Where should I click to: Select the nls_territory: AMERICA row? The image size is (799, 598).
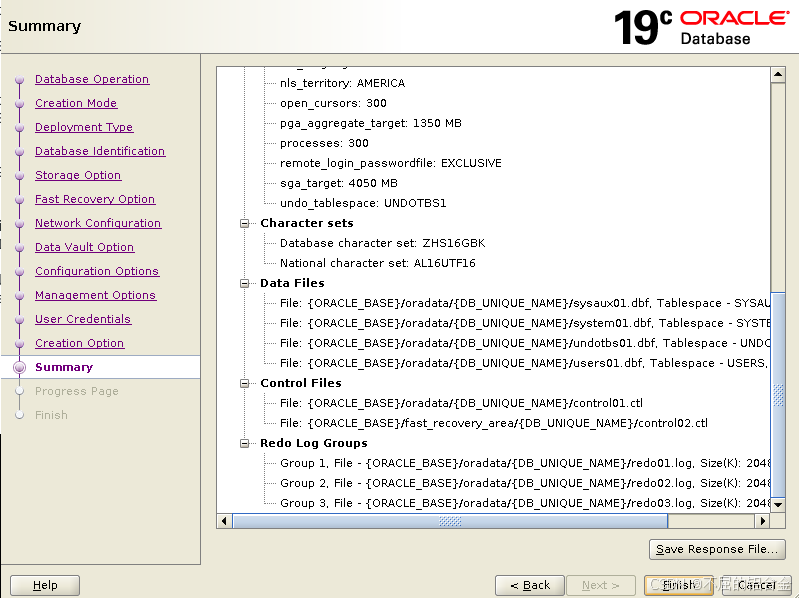point(342,83)
